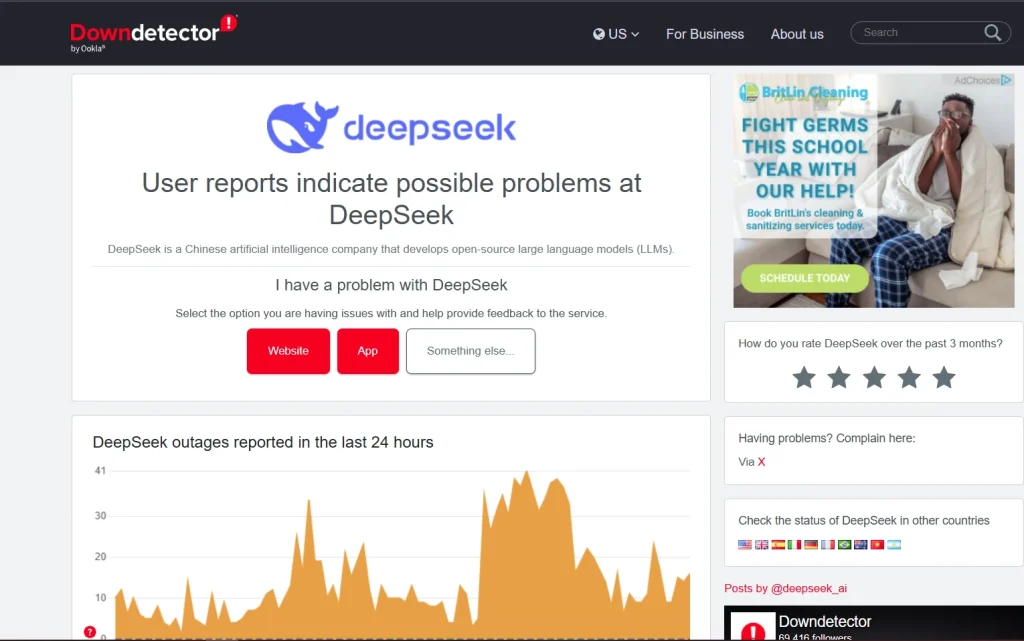The image size is (1024, 641).
Task: Report a problem with Website
Action: 288,351
